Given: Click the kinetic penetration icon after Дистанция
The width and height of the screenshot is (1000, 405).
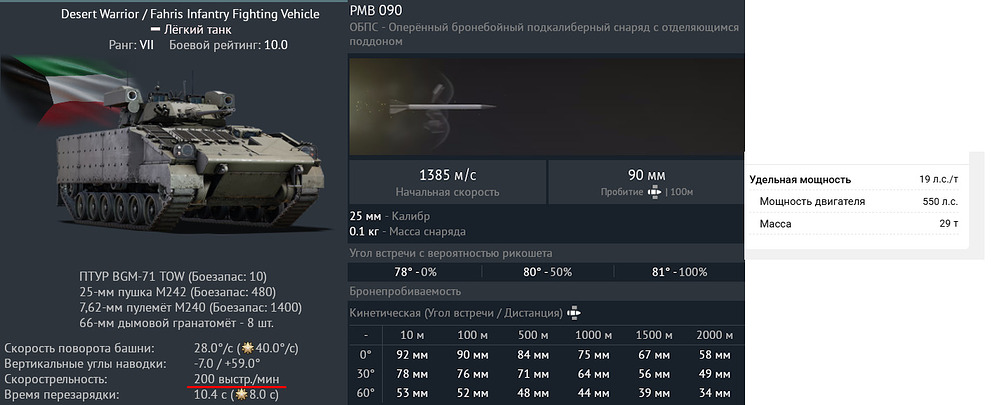Looking at the screenshot, I should [575, 313].
